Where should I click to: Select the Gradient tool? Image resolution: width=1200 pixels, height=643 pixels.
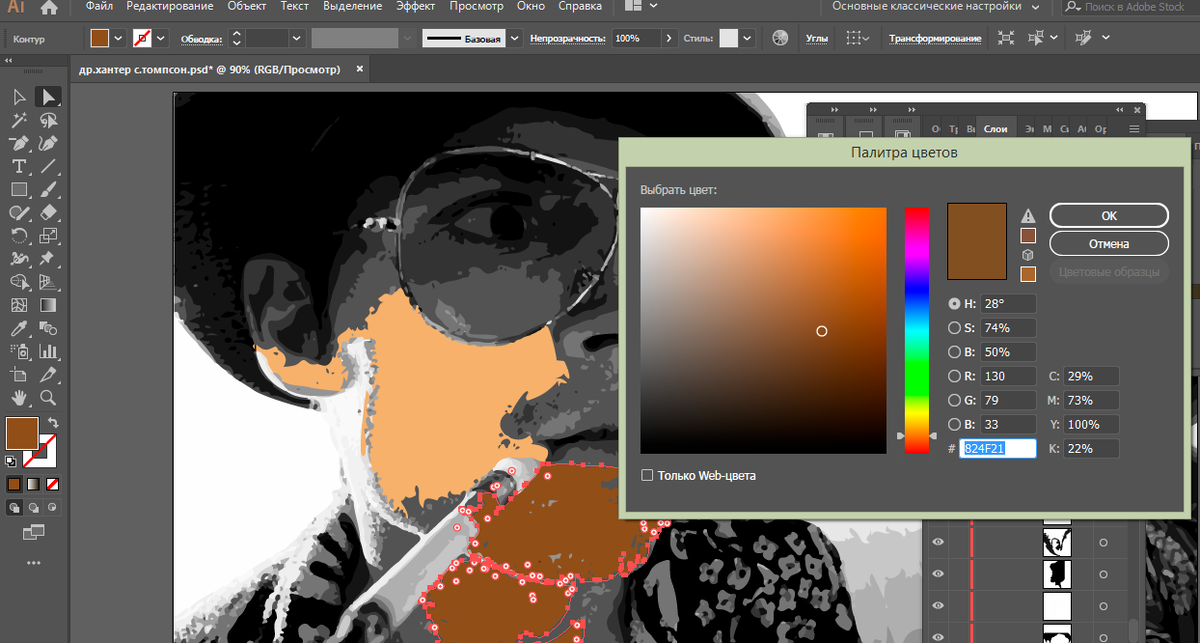pos(47,305)
